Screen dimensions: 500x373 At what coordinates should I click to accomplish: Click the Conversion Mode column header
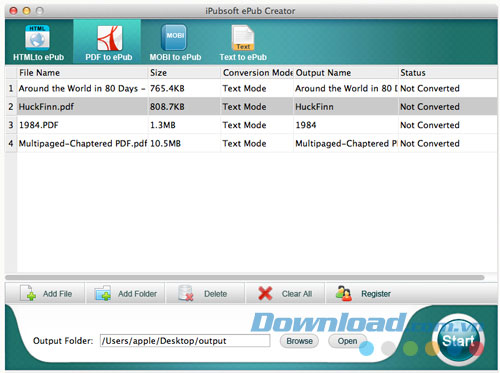257,73
